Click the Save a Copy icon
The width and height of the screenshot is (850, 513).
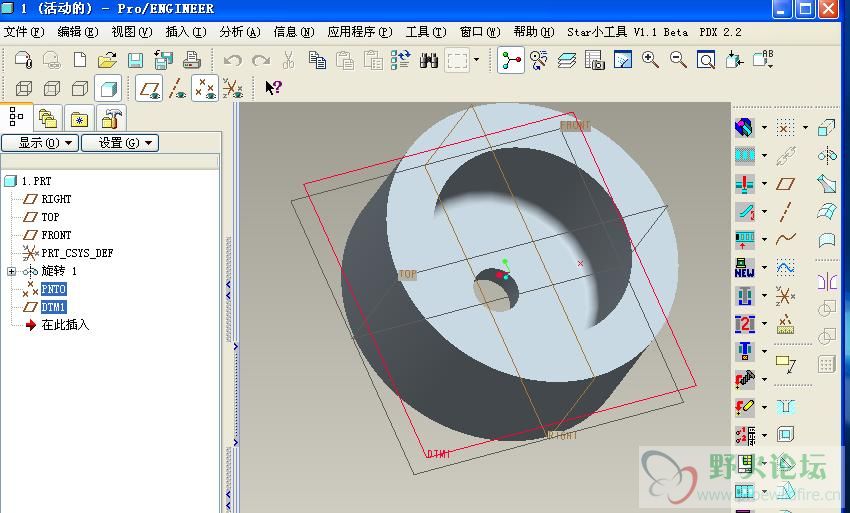tap(163, 60)
